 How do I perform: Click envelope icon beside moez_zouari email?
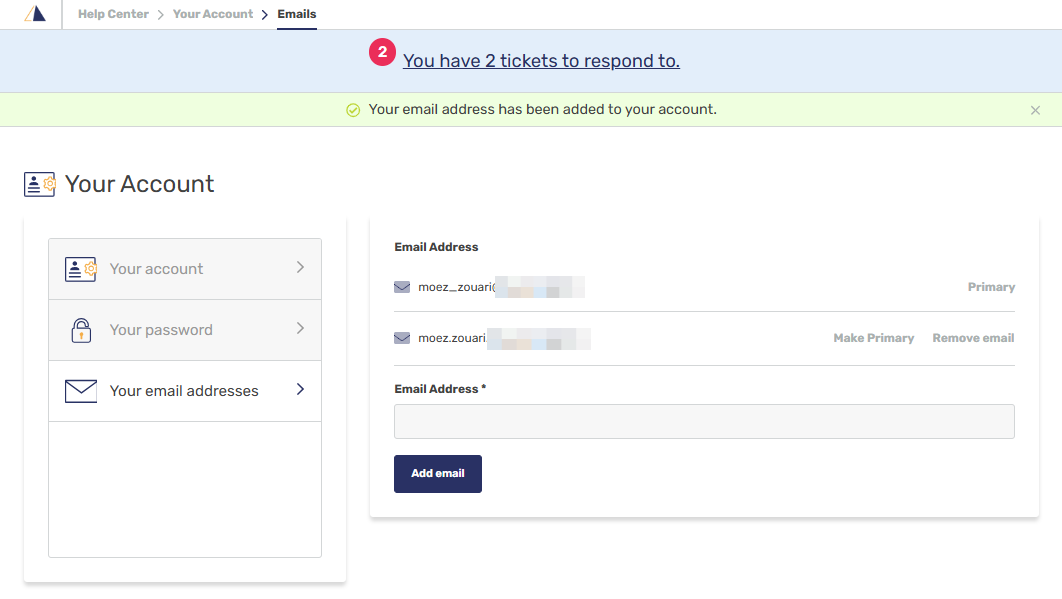[x=402, y=287]
